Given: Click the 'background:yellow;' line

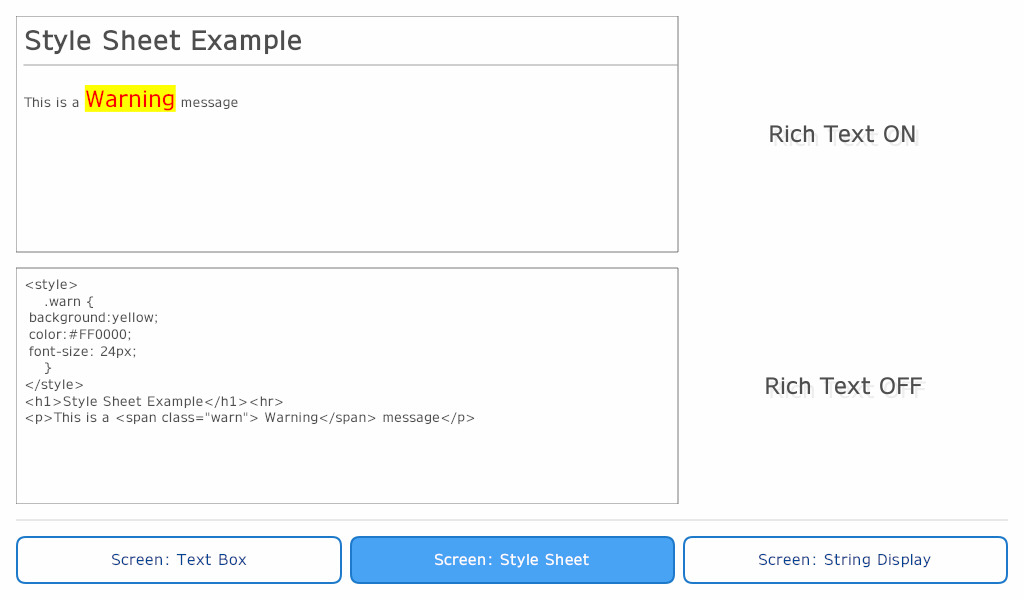Looking at the screenshot, I should point(93,318).
